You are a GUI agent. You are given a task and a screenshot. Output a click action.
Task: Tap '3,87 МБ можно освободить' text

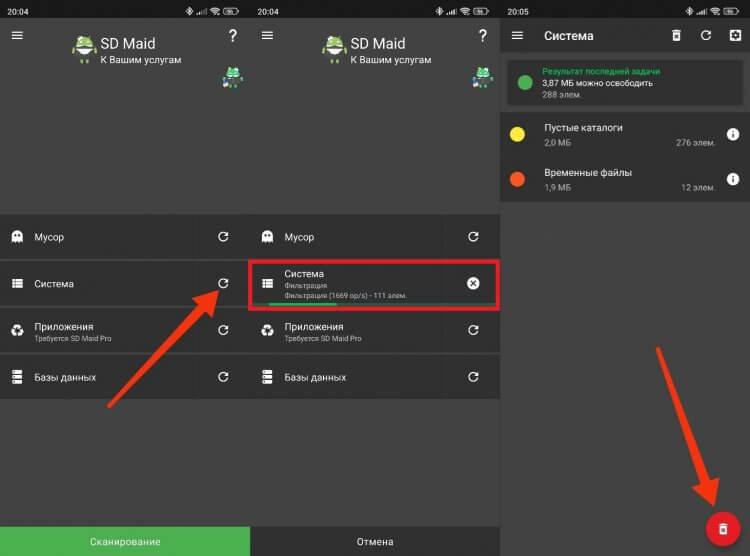click(597, 83)
